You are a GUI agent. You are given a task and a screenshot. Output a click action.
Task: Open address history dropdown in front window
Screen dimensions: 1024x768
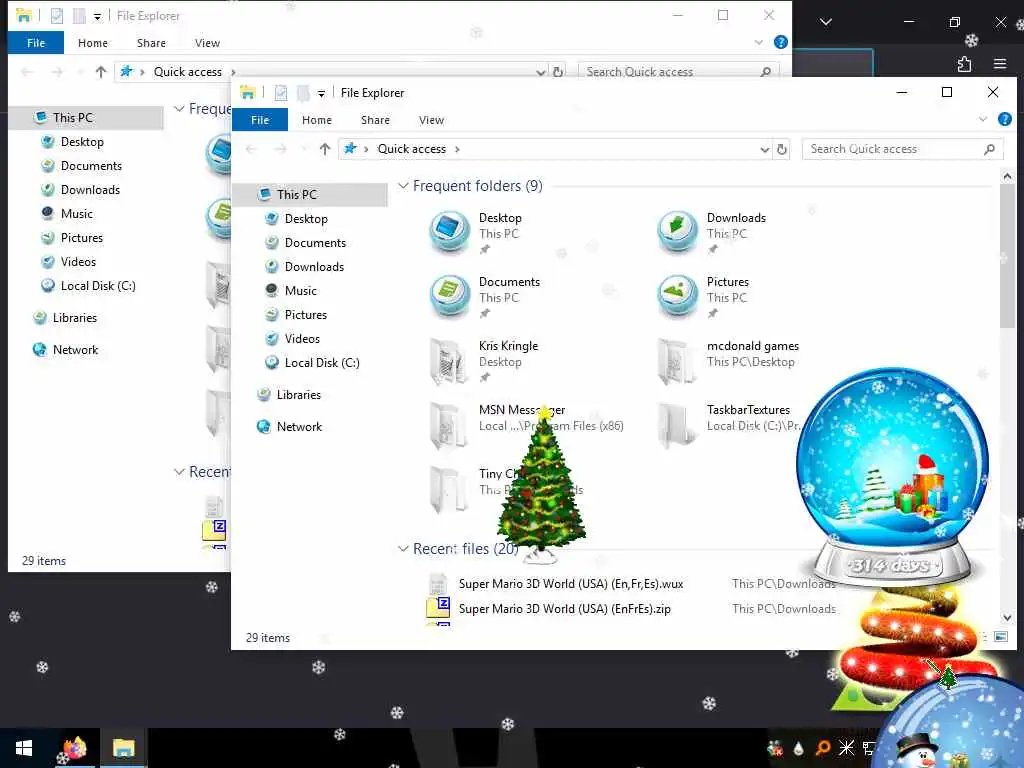(x=764, y=150)
